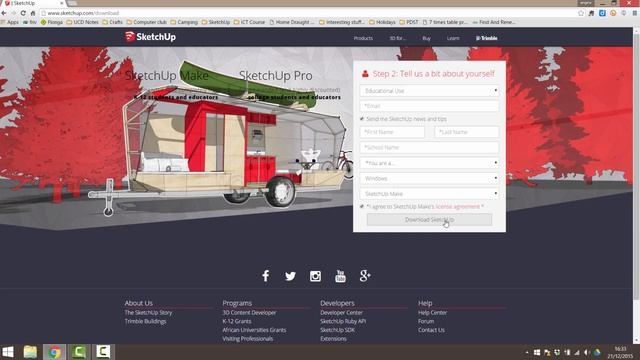Click the Email input field
Screen dimensions: 640x360
[429, 106]
